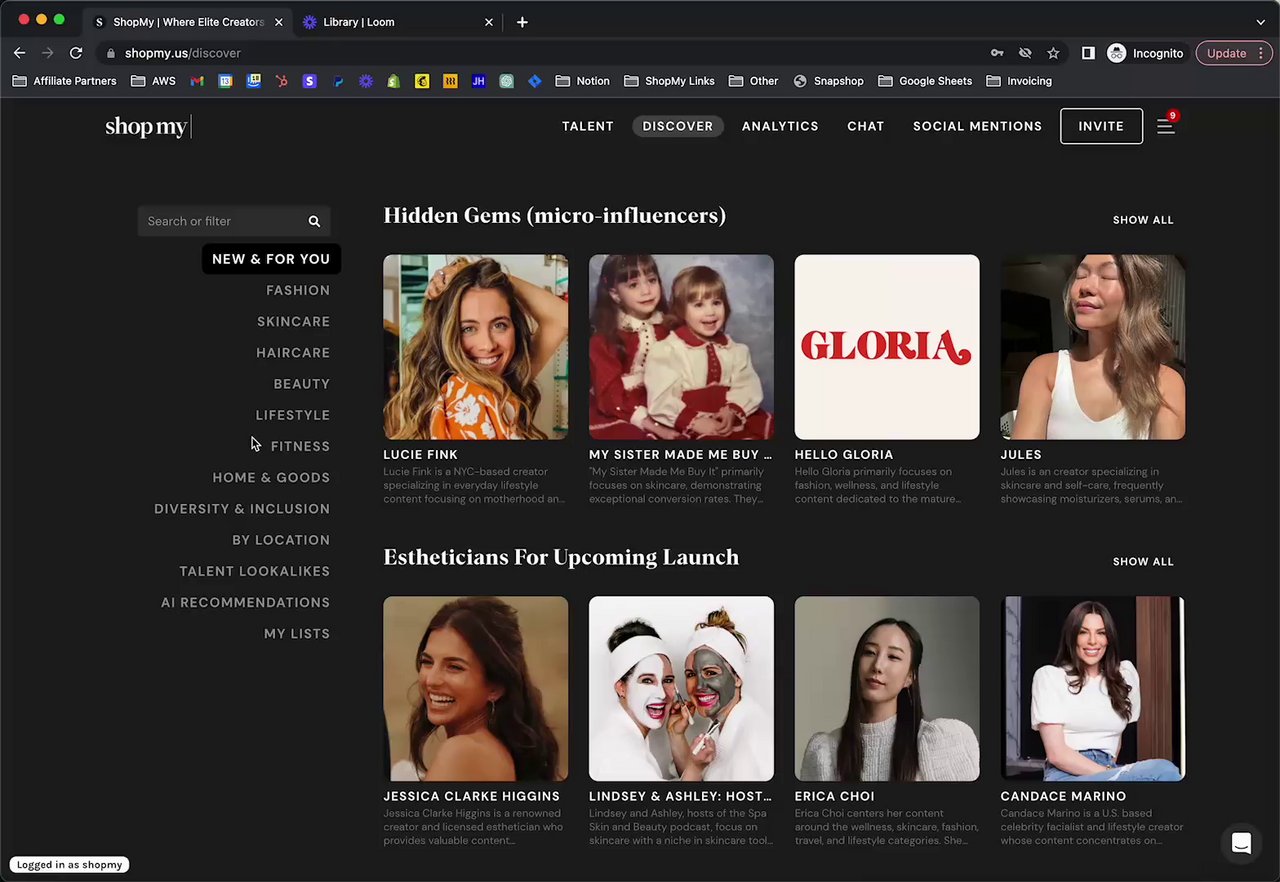Select the New & For You category
The width and height of the screenshot is (1280, 882).
tap(271, 259)
